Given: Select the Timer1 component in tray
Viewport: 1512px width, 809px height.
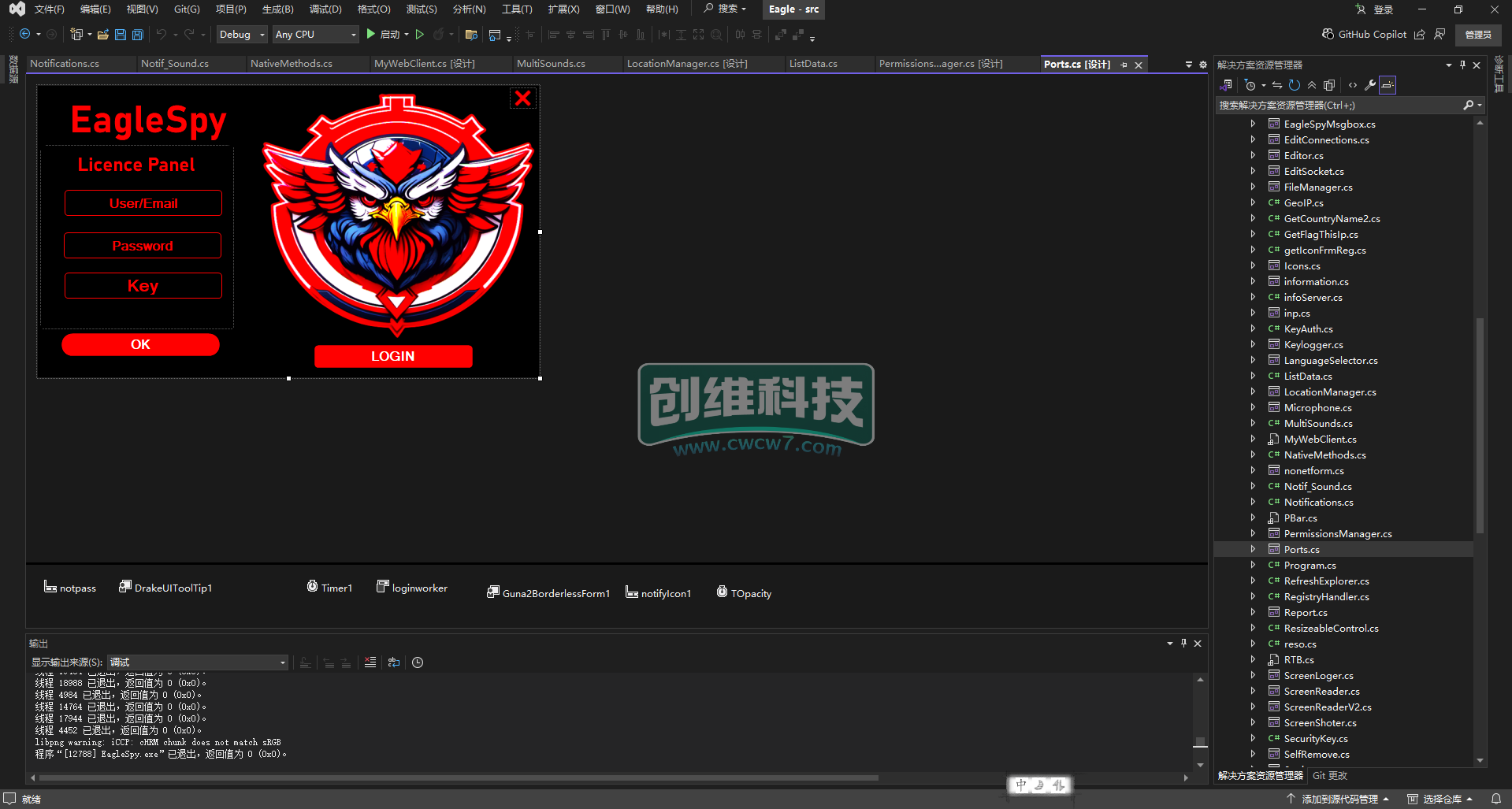Looking at the screenshot, I should pyautogui.click(x=329, y=588).
